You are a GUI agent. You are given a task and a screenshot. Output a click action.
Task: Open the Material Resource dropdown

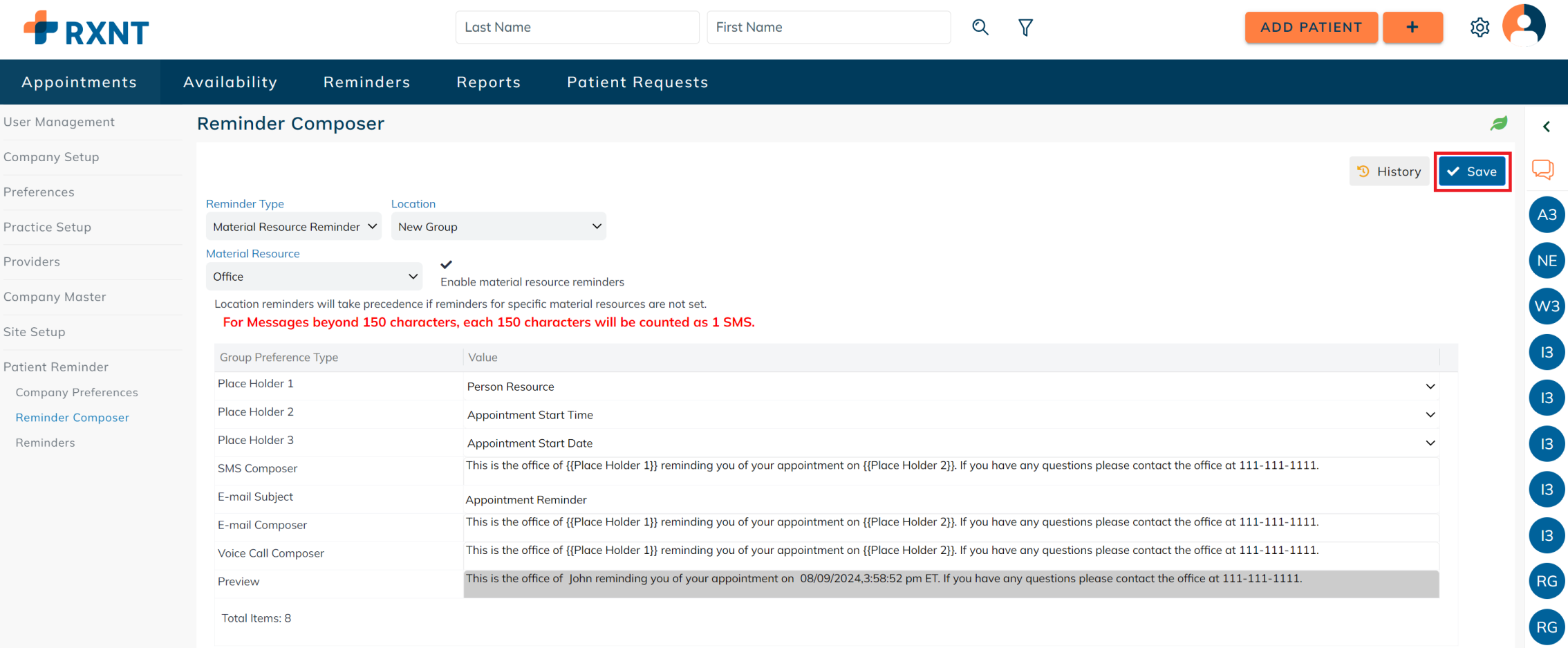tap(314, 277)
